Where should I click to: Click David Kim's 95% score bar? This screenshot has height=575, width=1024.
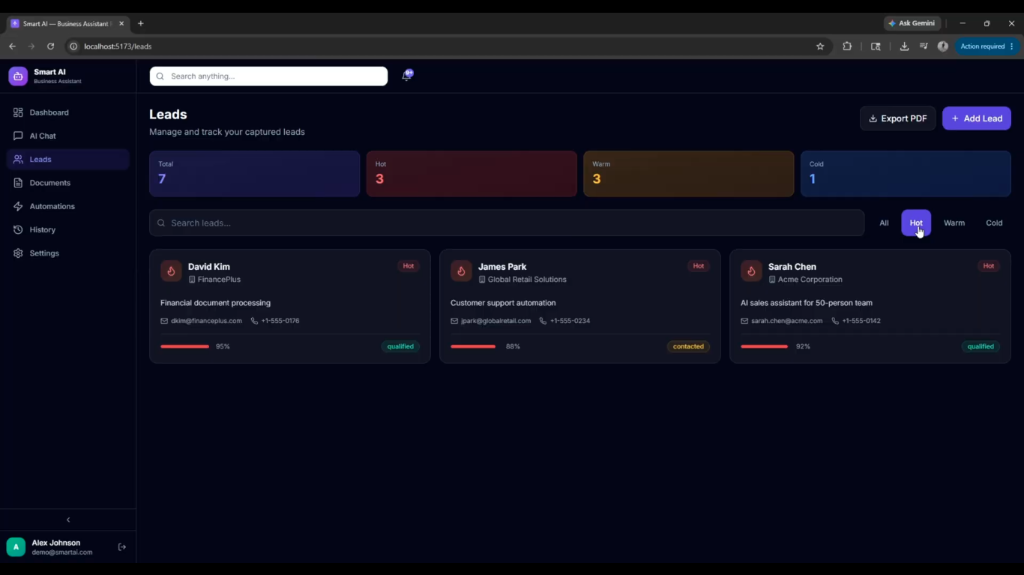pos(185,346)
